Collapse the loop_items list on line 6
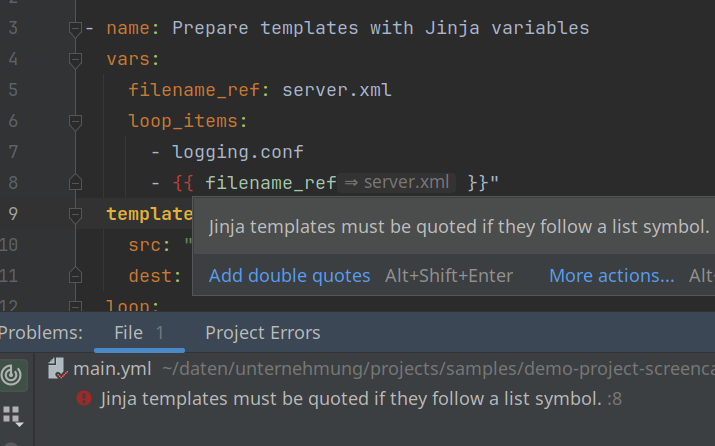Image resolution: width=715 pixels, height=446 pixels. pos(75,122)
